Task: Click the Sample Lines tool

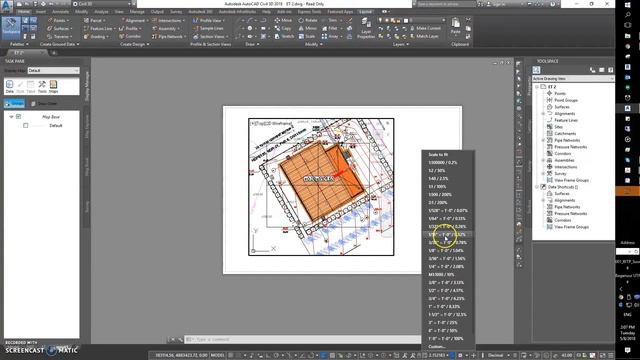Action: coord(208,29)
